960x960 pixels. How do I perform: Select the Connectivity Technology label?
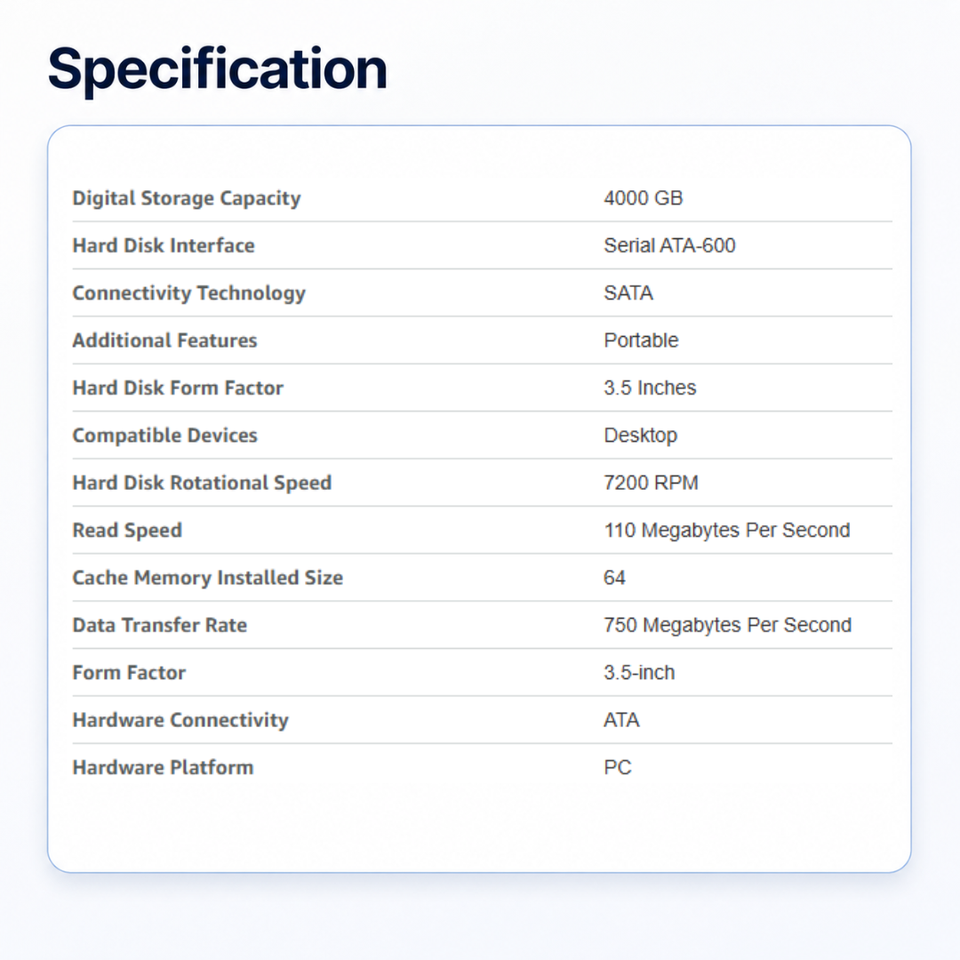click(x=189, y=293)
